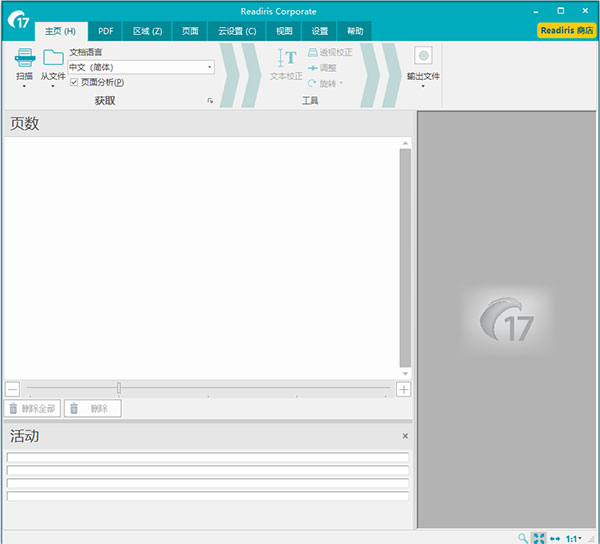
Task: Click the zoom-in plus icon under pages
Action: pyautogui.click(x=403, y=389)
